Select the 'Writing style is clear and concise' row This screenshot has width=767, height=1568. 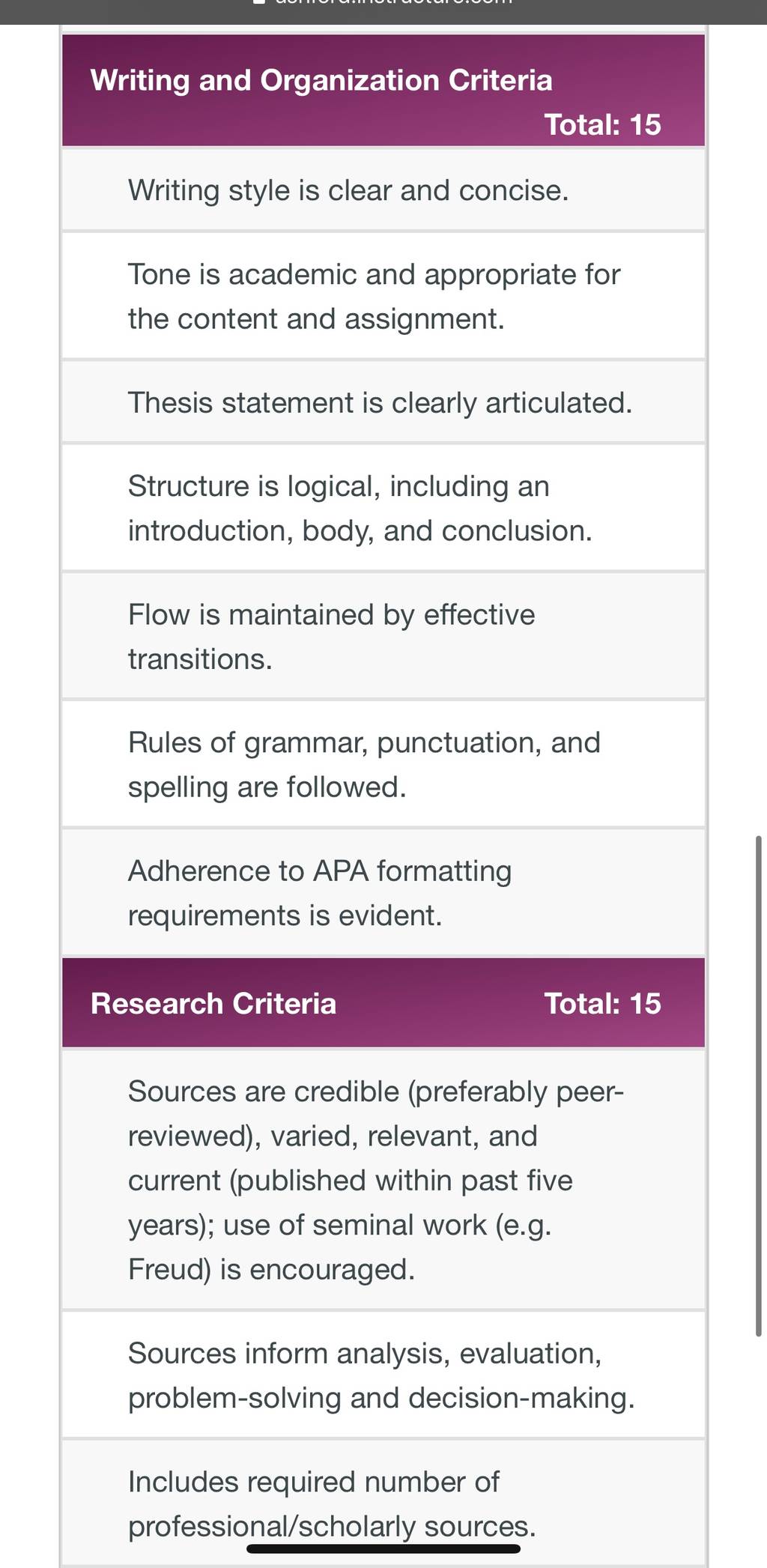coord(383,190)
